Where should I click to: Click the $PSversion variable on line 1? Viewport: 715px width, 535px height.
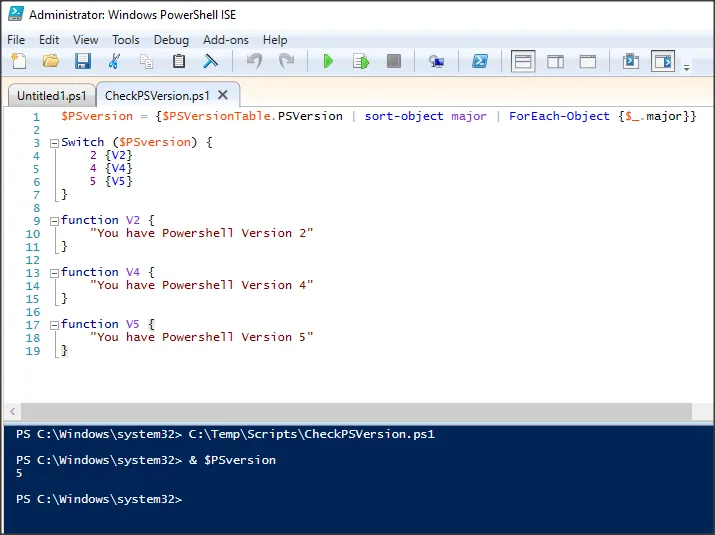(x=97, y=116)
